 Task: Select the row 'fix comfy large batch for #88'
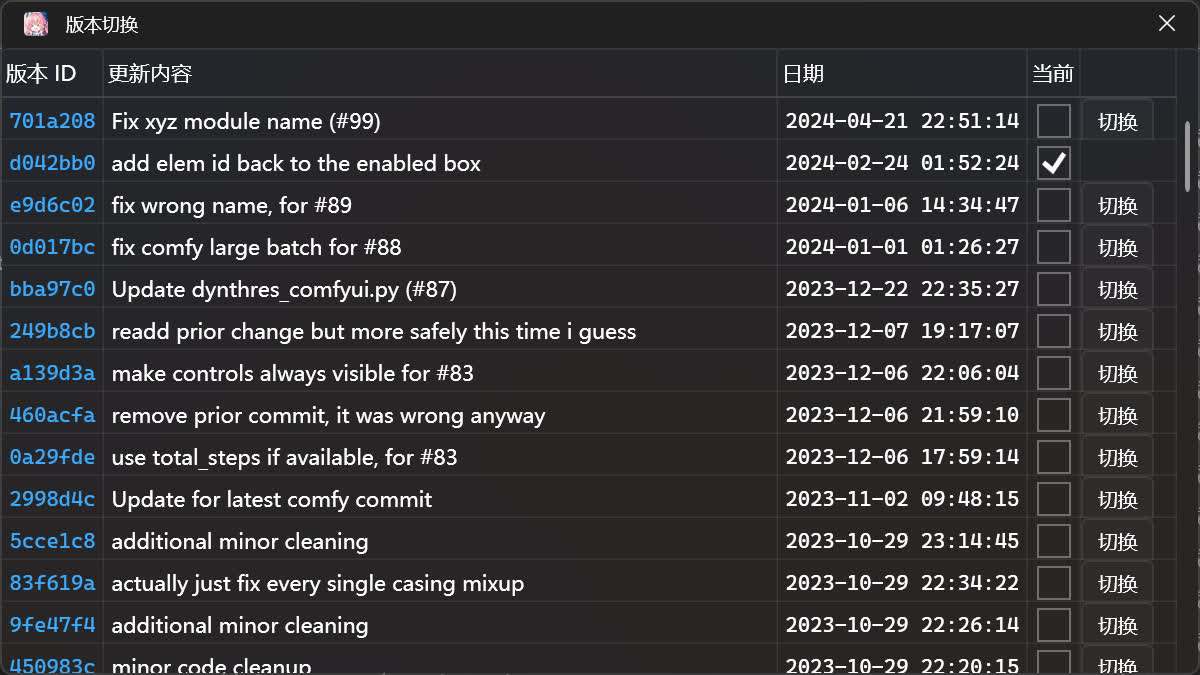400,247
